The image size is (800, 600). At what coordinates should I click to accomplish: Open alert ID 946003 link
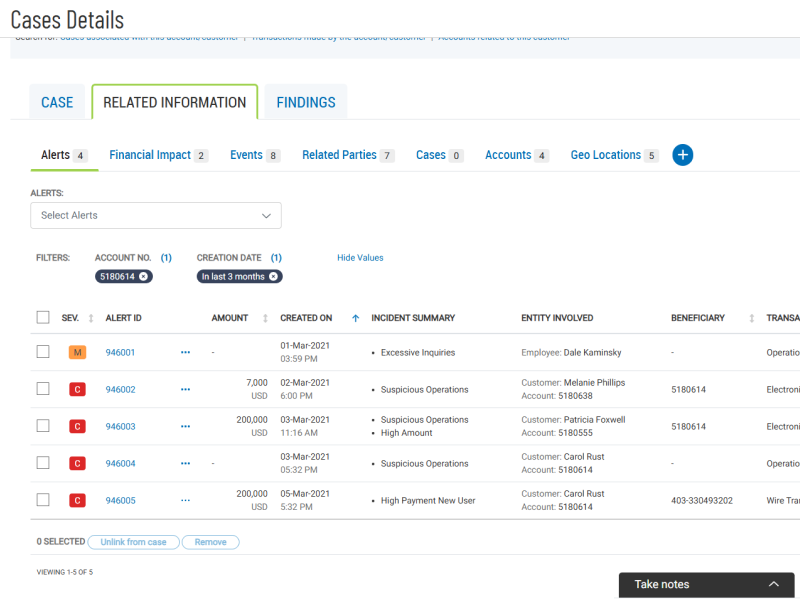point(120,427)
